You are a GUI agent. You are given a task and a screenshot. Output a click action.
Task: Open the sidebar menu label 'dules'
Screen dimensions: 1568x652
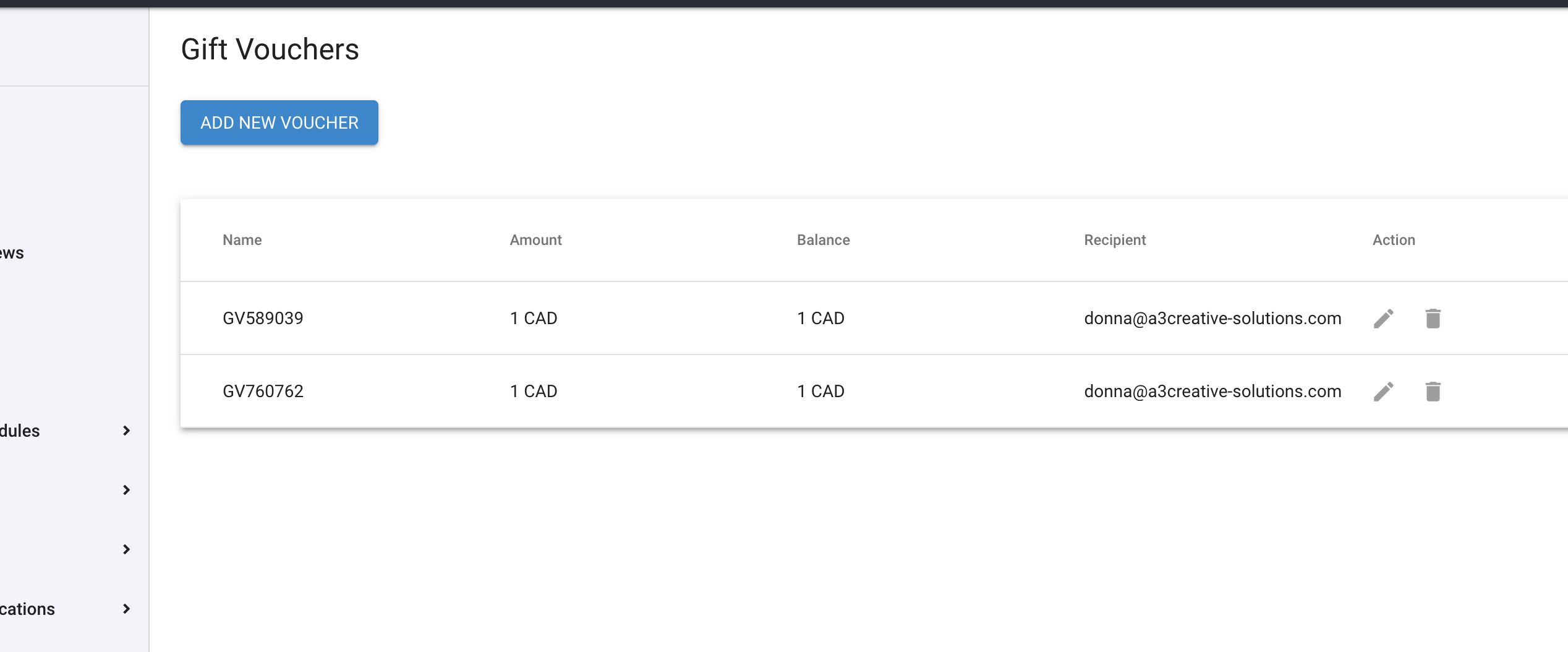point(20,431)
